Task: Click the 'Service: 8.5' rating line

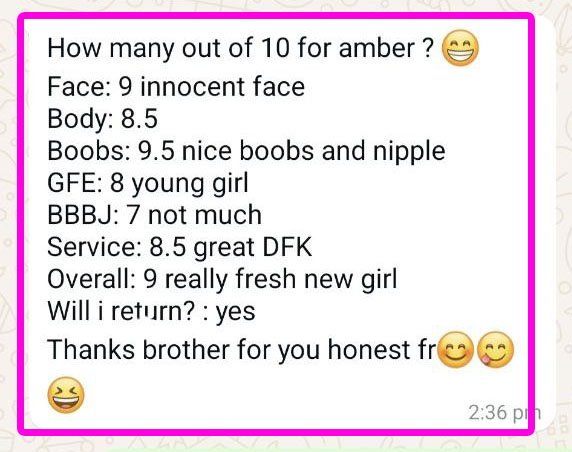Action: coord(180,247)
